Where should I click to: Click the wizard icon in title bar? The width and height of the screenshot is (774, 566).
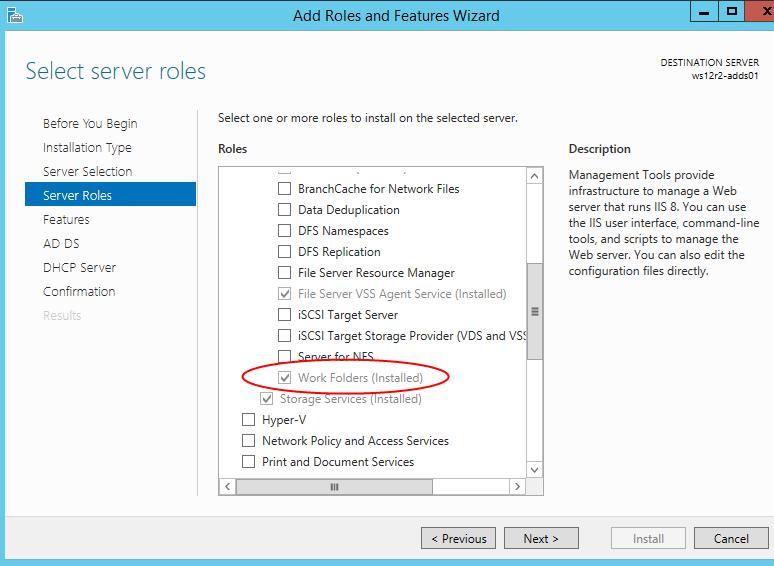(14, 15)
